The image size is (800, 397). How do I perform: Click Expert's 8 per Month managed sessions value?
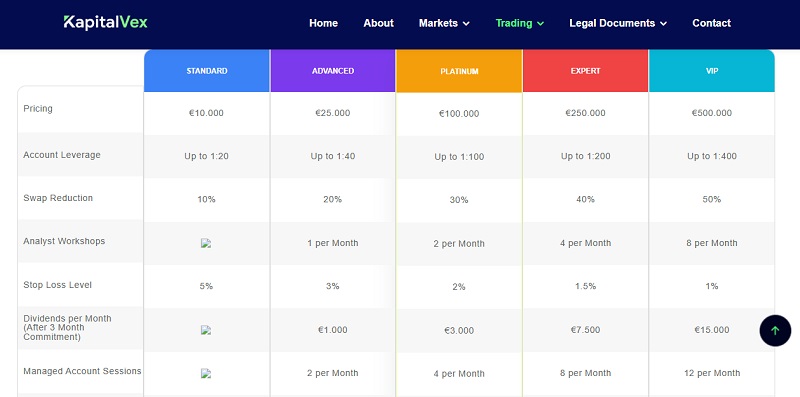pos(585,373)
